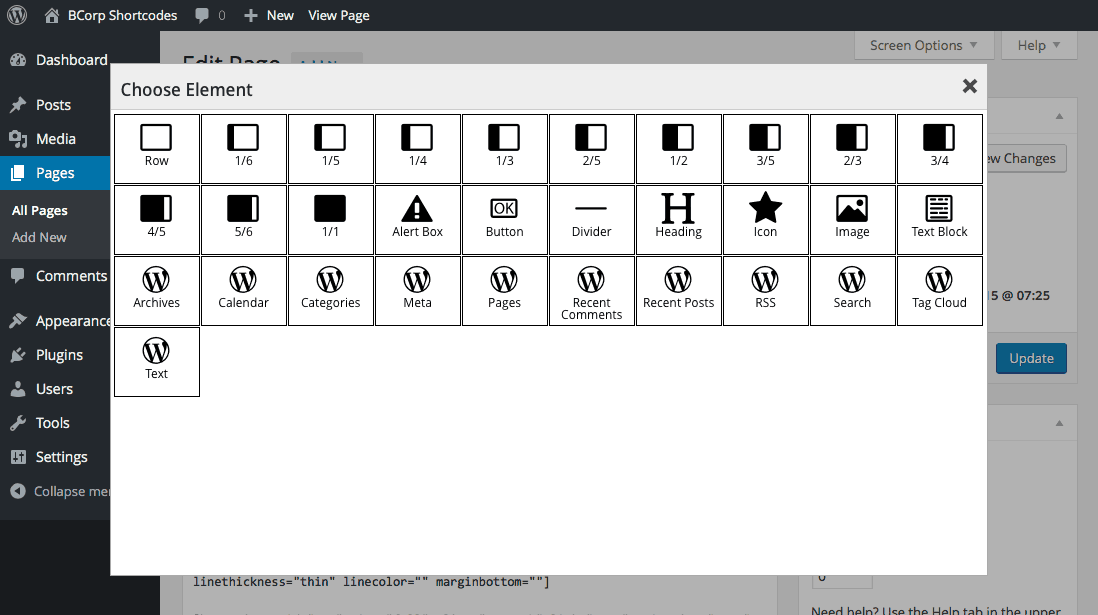The height and width of the screenshot is (615, 1098).
Task: Insert the Calendar widget
Action: 244,290
